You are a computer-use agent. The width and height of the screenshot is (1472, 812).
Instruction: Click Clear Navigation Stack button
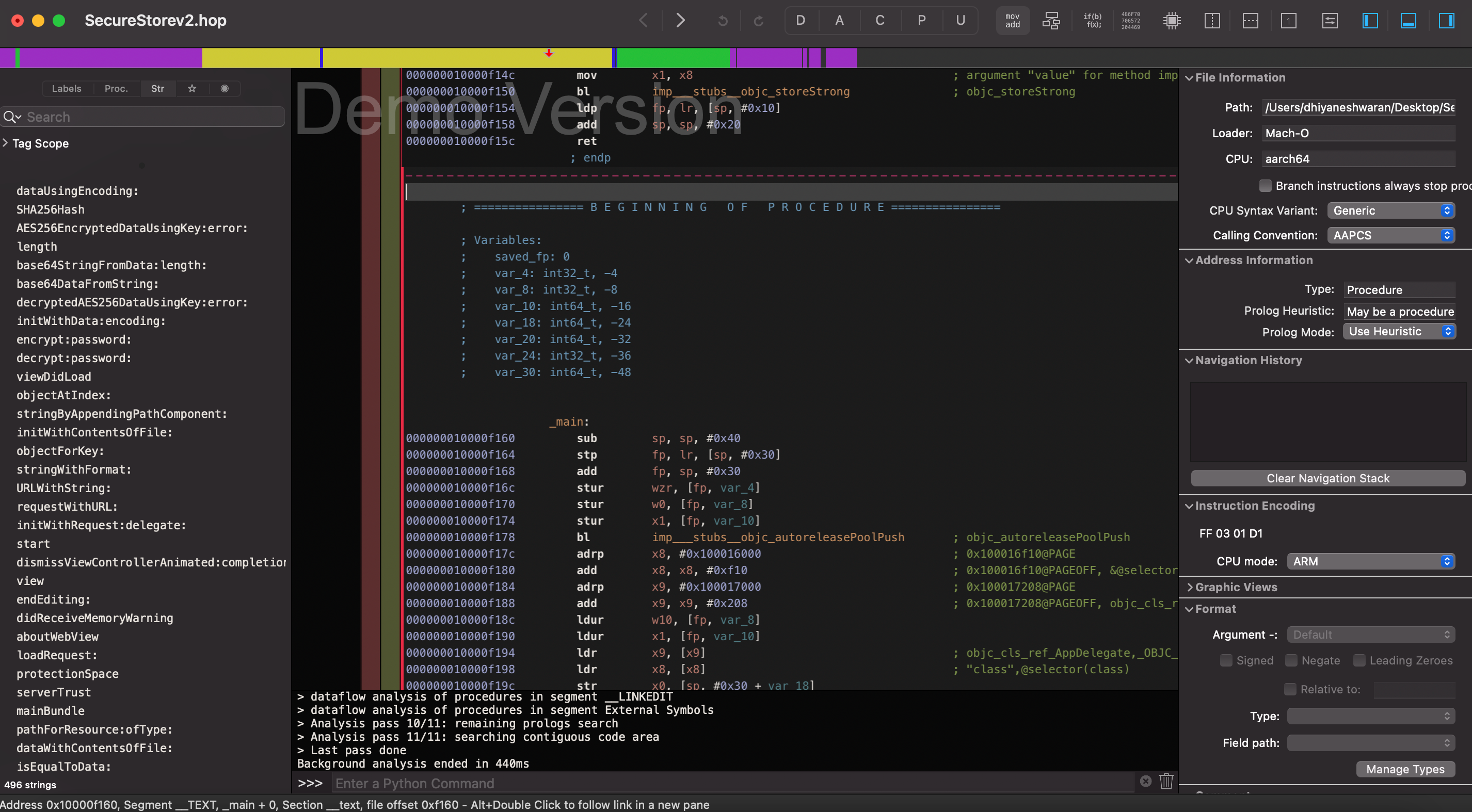1328,479
